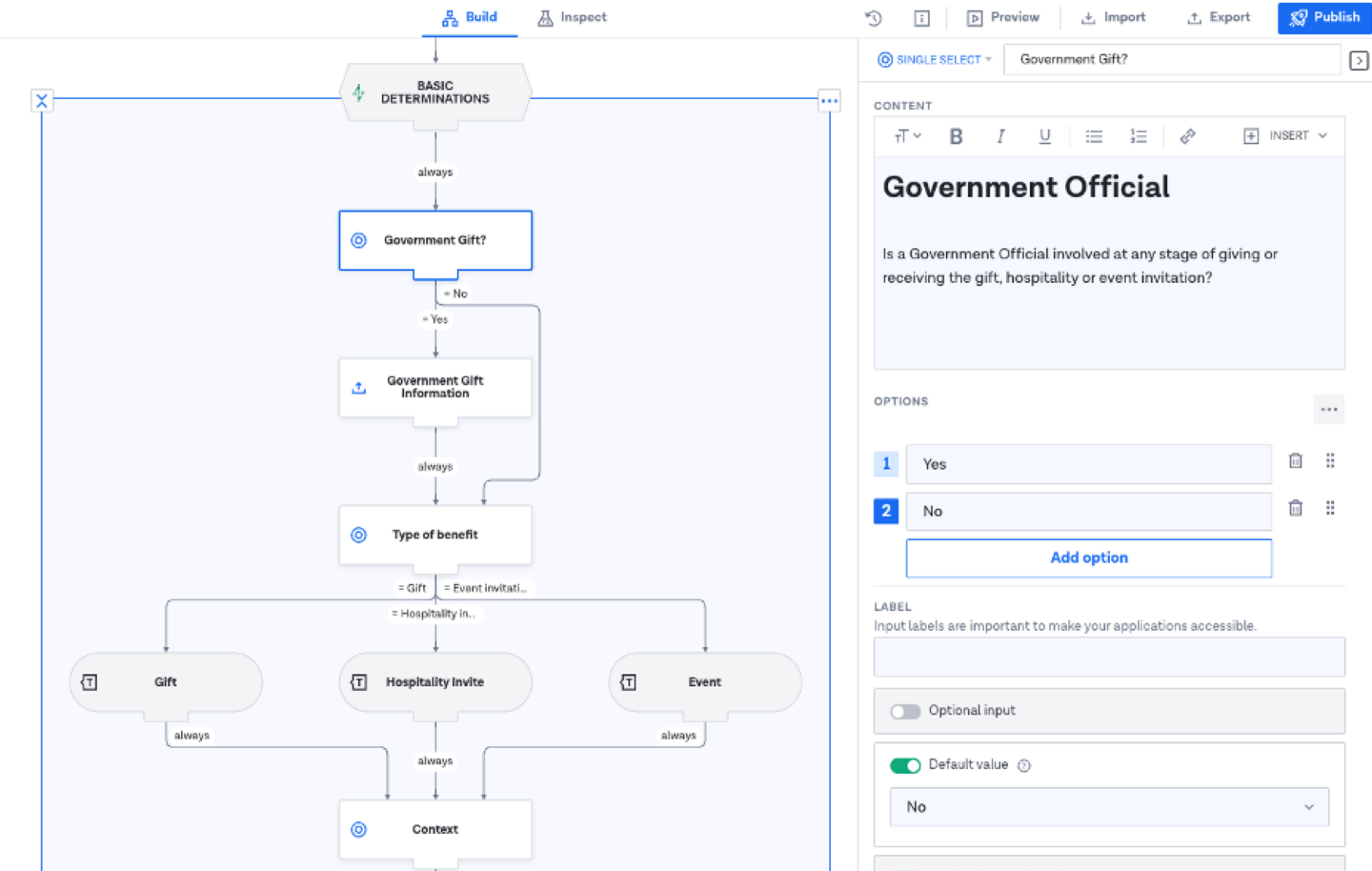Click the hyperlink icon in toolbar
This screenshot has width=1372, height=871.
pos(1187,136)
